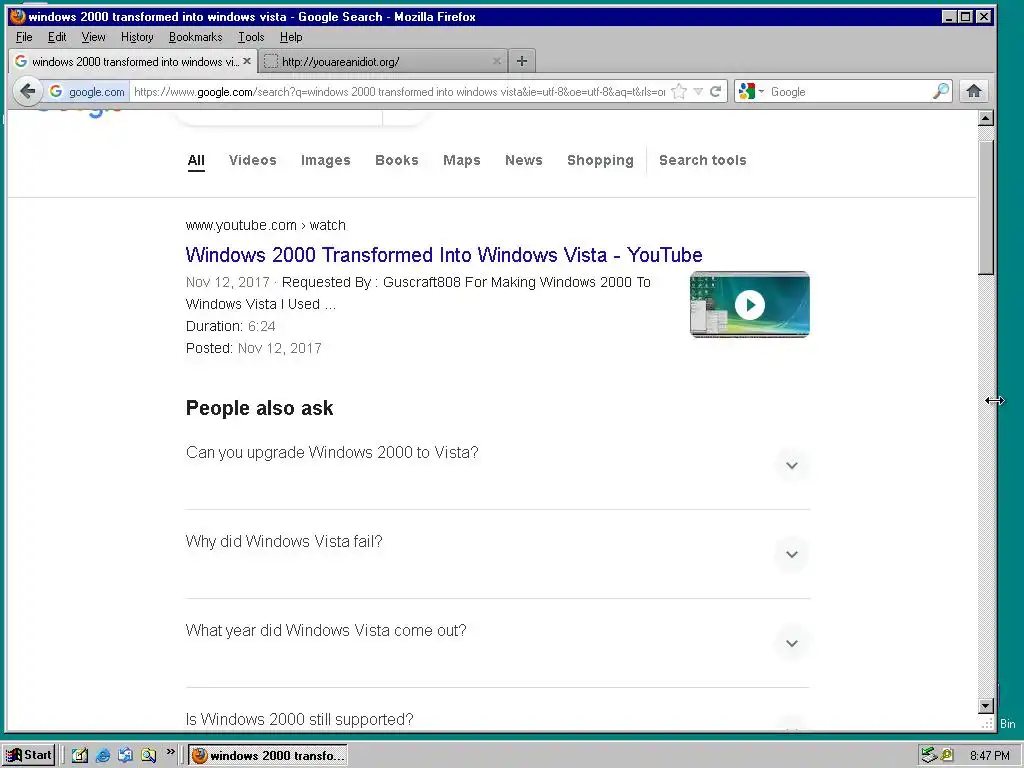The image size is (1024, 768).
Task: Switch to Images search results
Action: 325,160
